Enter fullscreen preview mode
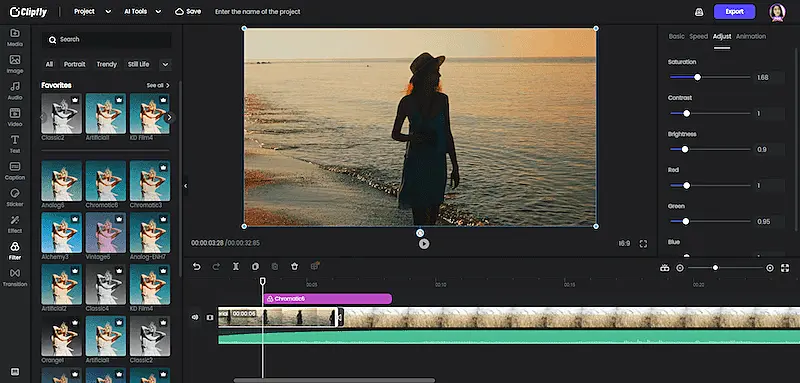 643,244
